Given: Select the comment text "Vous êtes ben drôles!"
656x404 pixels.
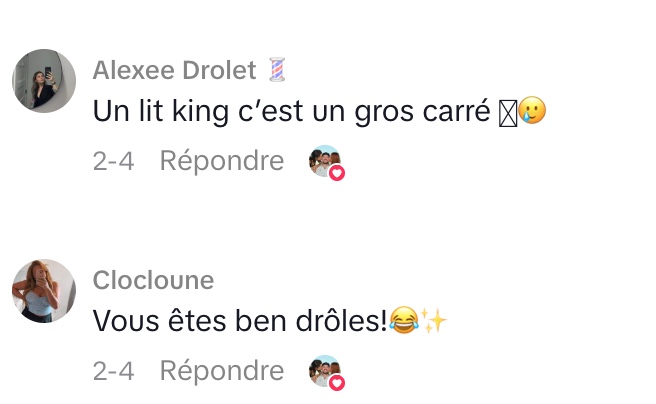Looking at the screenshot, I should click(239, 322).
